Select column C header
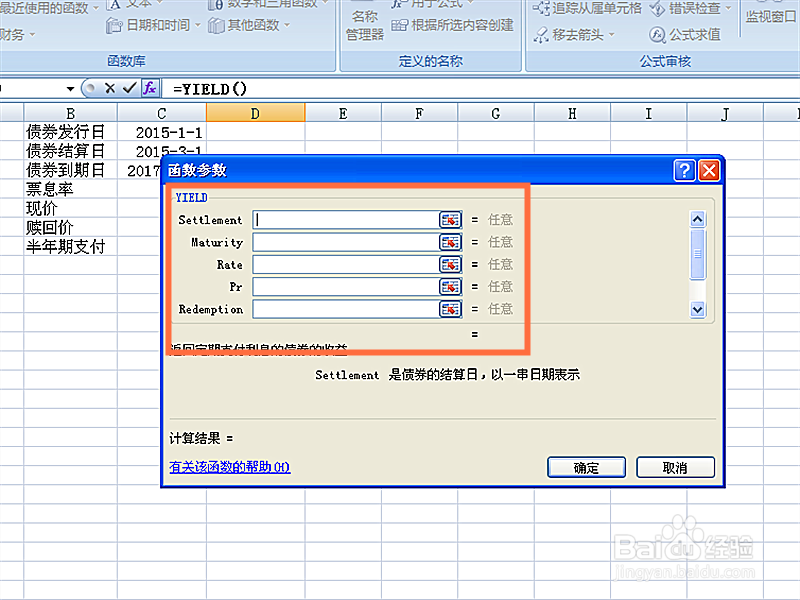 pyautogui.click(x=162, y=113)
